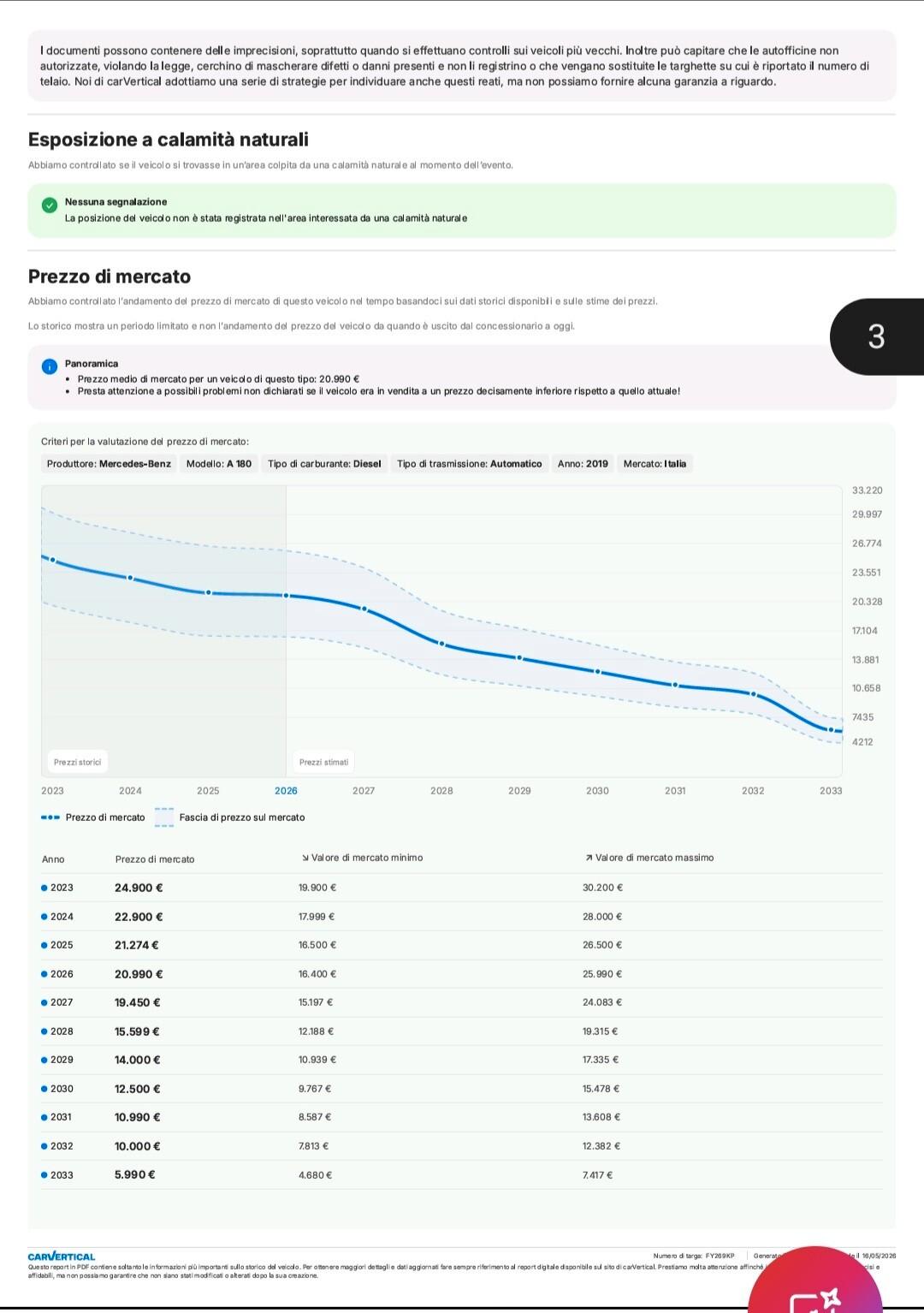Click the carVertical logo in footer

pyautogui.click(x=62, y=1257)
